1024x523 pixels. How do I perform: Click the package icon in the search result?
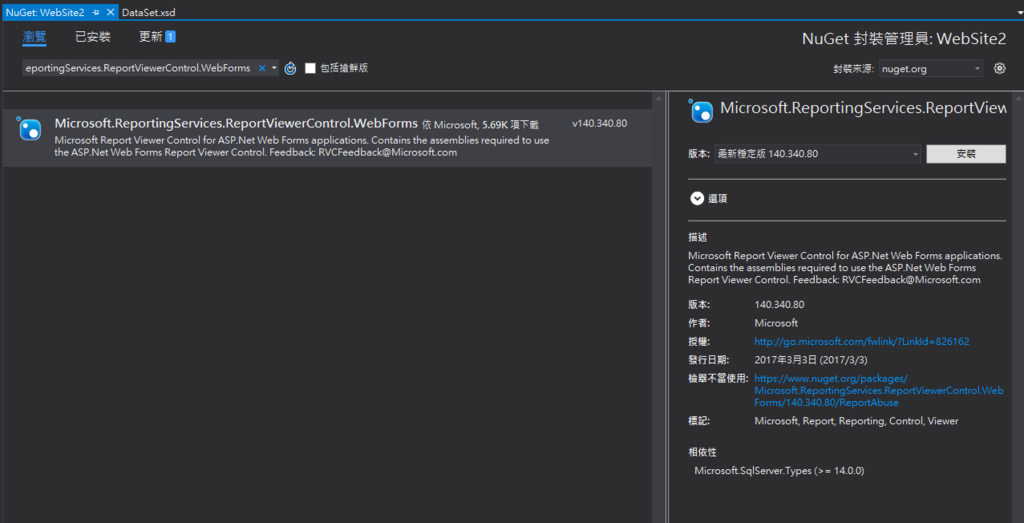pyautogui.click(x=30, y=128)
